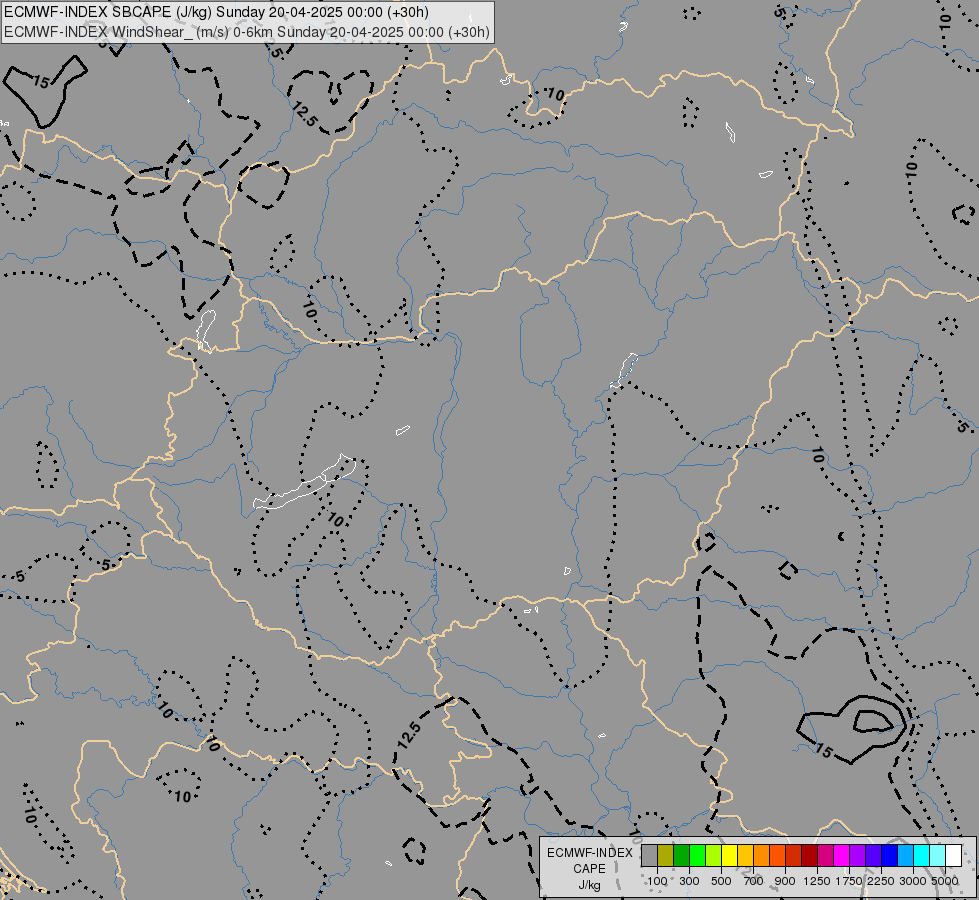
Task: Select the indigo-violet swatch left of 2250
Action: pos(873,856)
